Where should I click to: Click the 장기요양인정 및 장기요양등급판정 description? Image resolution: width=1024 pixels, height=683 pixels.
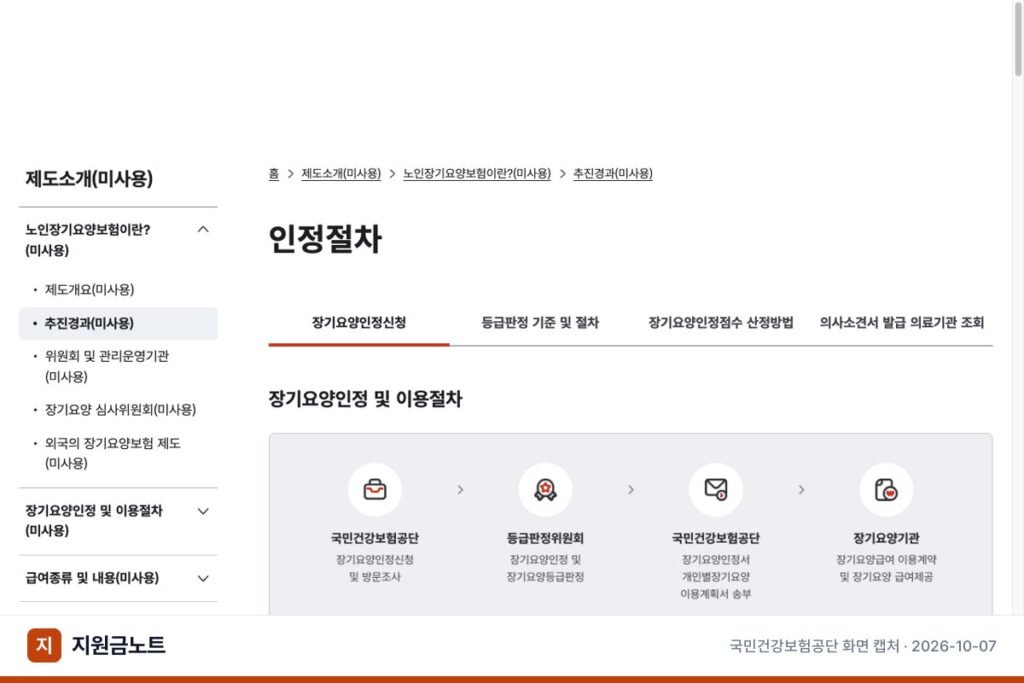click(545, 568)
